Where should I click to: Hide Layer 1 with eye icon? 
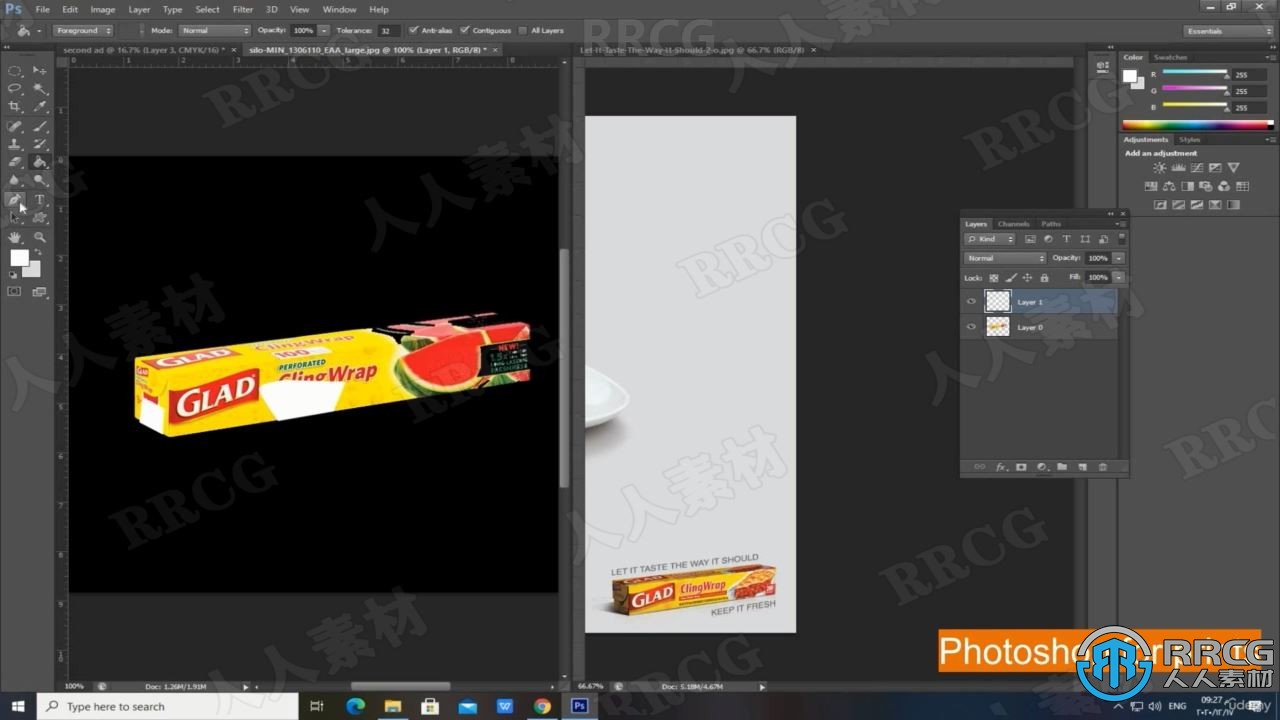971,301
